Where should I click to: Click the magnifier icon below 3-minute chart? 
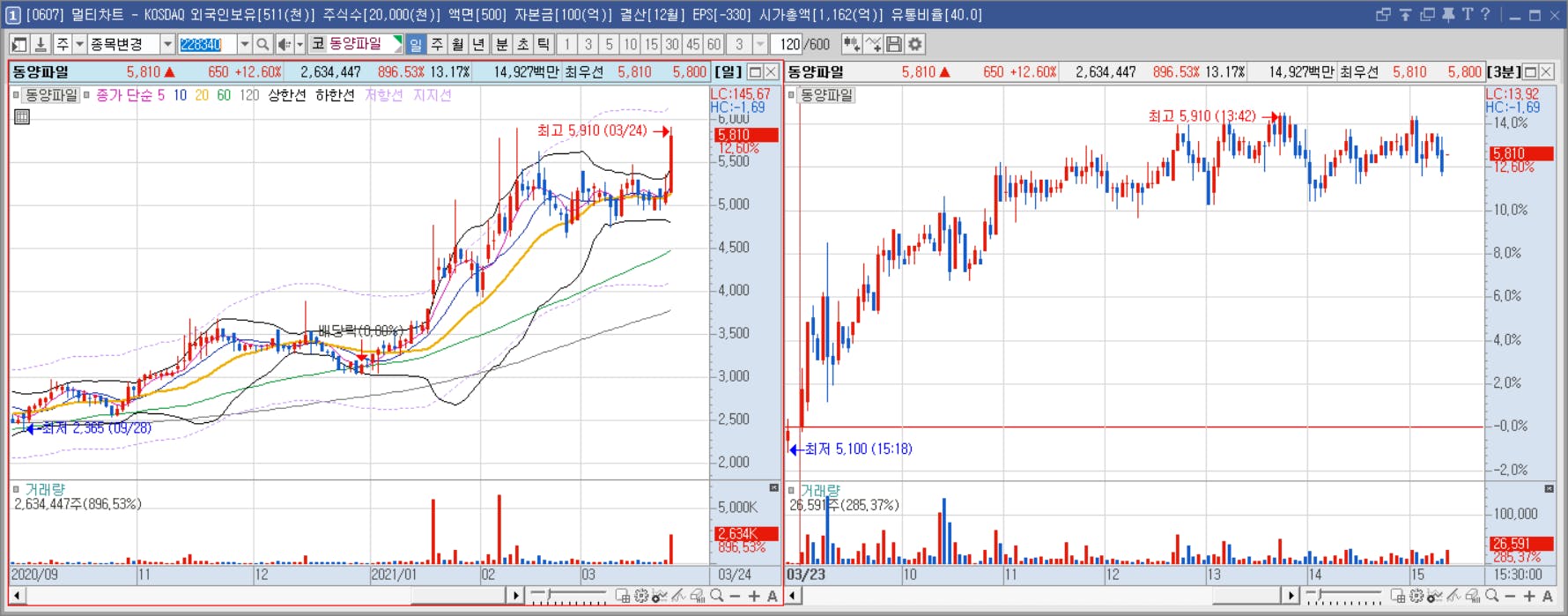[1491, 597]
